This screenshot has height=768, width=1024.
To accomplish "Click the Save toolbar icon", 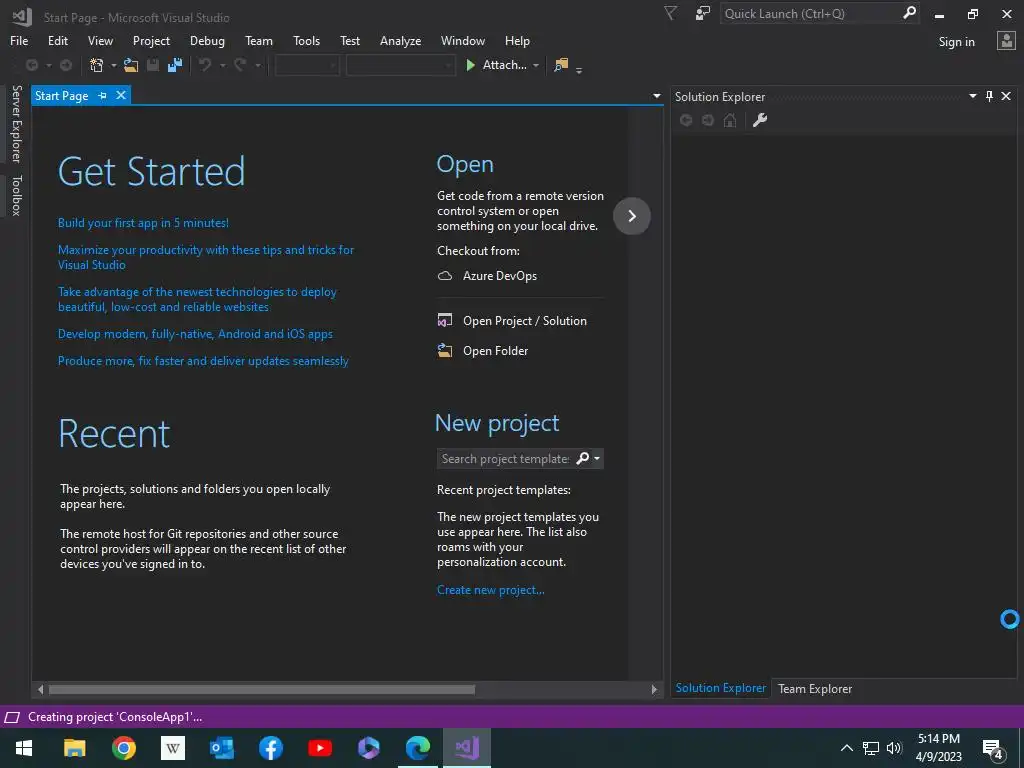I will pos(153,65).
